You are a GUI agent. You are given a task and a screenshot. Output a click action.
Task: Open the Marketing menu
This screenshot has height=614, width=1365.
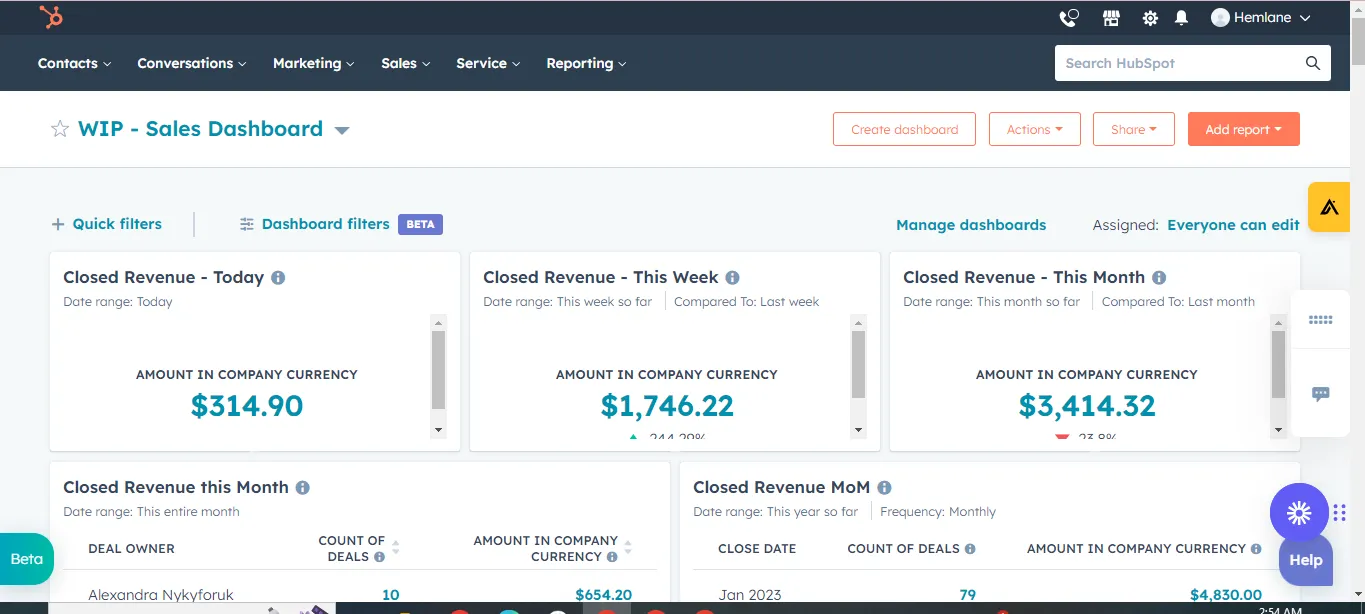(313, 63)
